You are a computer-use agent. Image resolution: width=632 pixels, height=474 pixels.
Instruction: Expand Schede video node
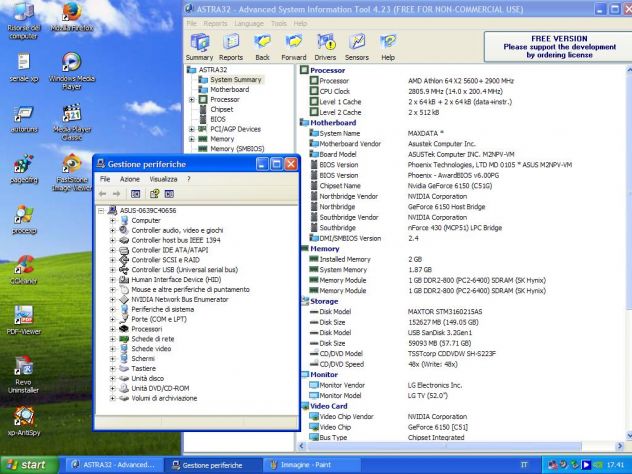(x=112, y=349)
